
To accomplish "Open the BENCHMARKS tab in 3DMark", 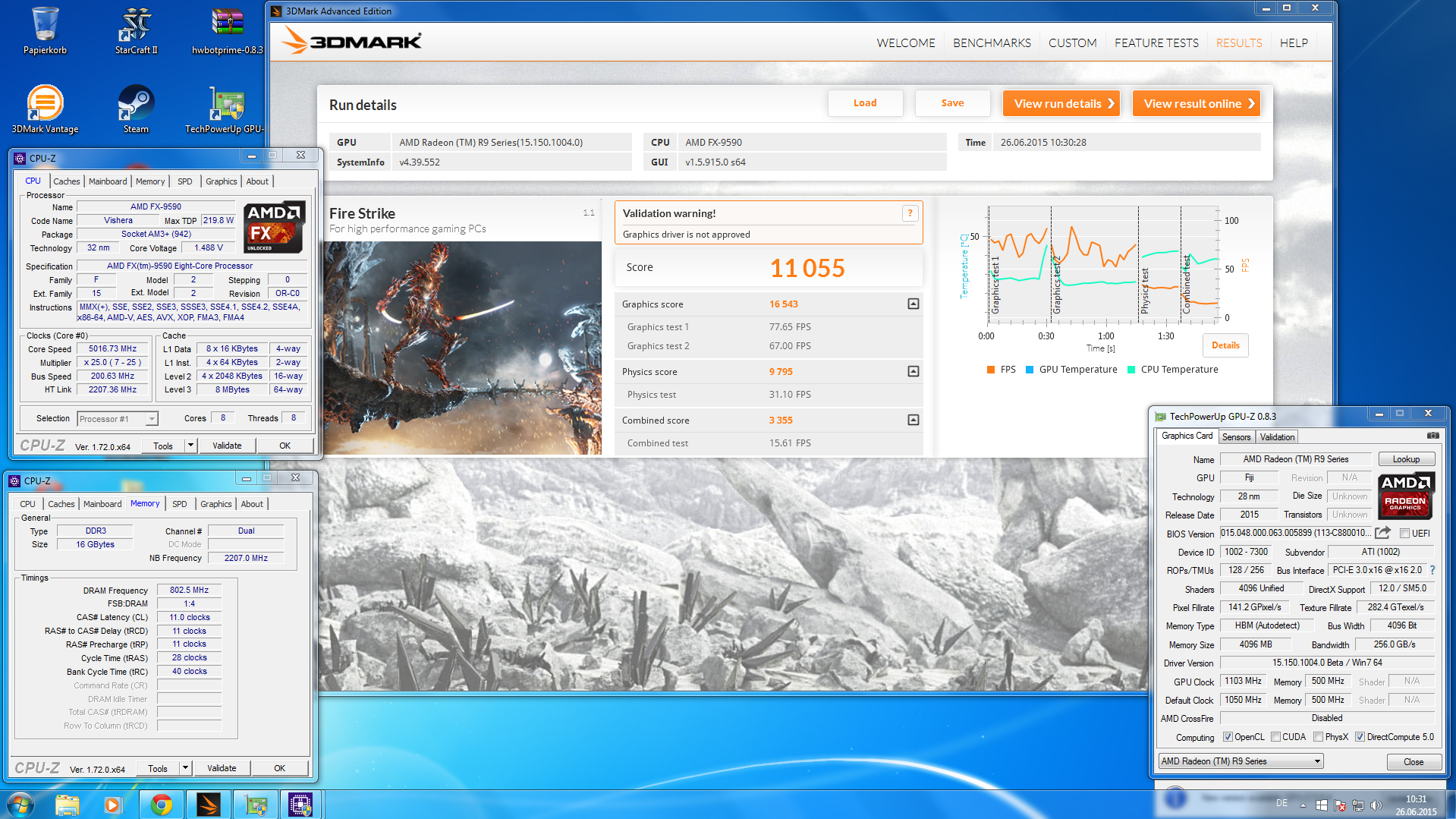I will tap(992, 43).
